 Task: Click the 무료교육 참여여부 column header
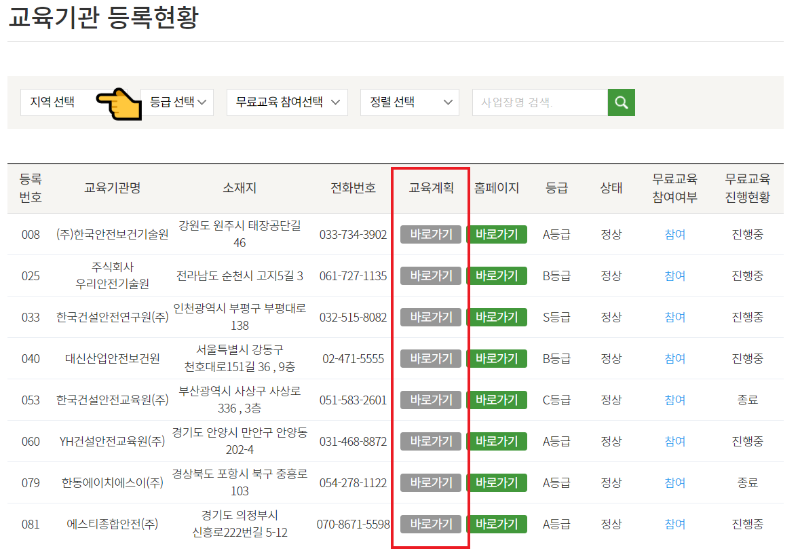point(674,188)
